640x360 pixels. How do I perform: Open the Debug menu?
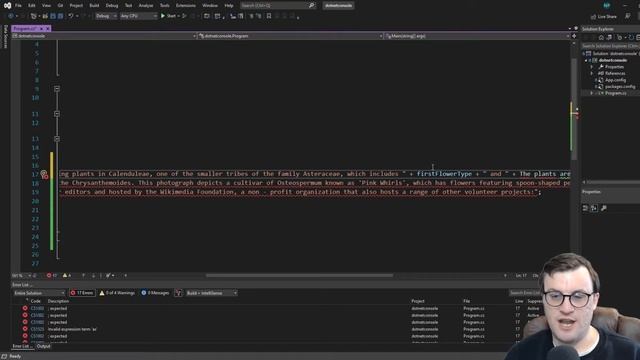click(112, 5)
